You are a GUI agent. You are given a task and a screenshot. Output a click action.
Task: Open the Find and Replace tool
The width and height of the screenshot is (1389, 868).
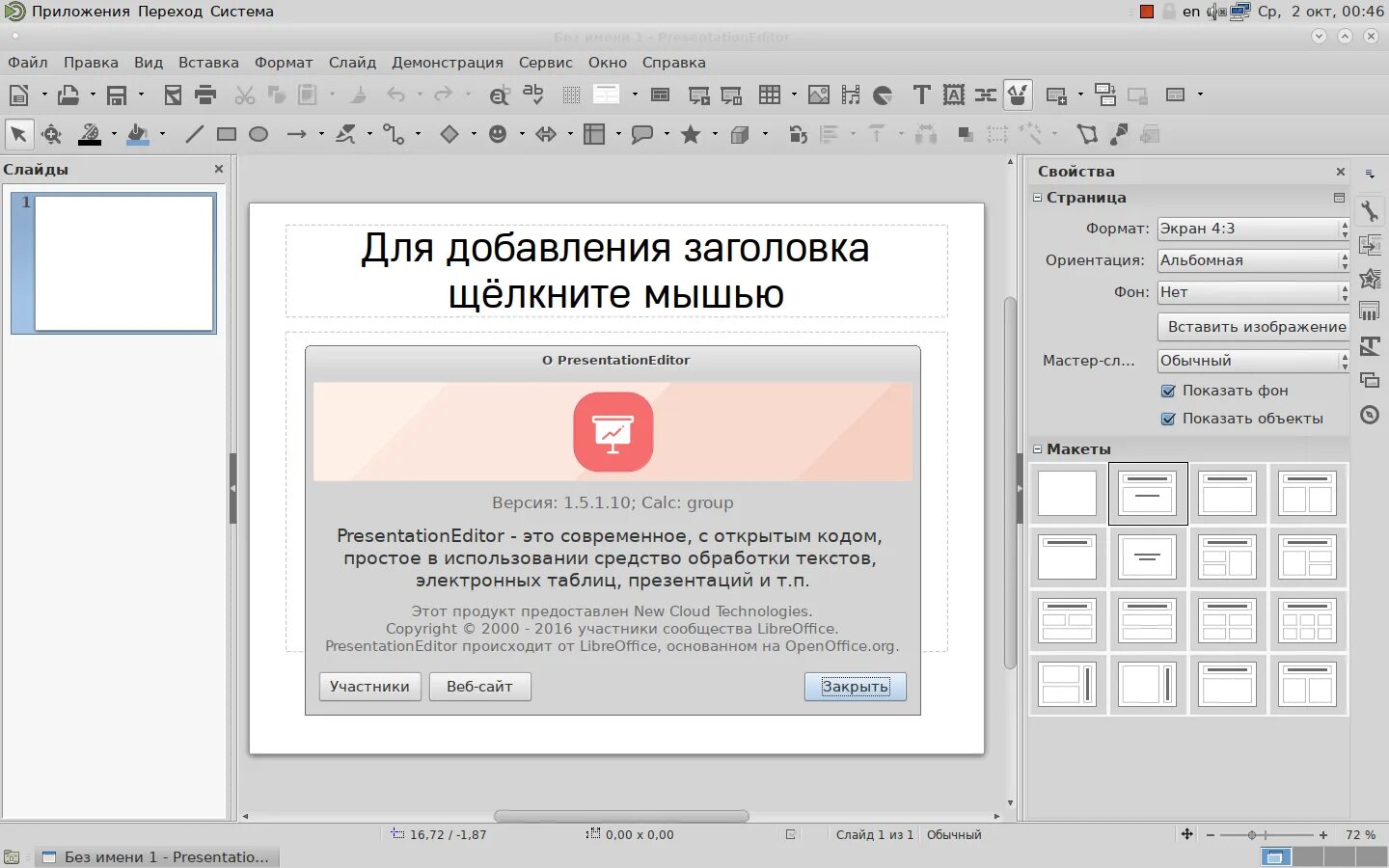click(x=499, y=95)
